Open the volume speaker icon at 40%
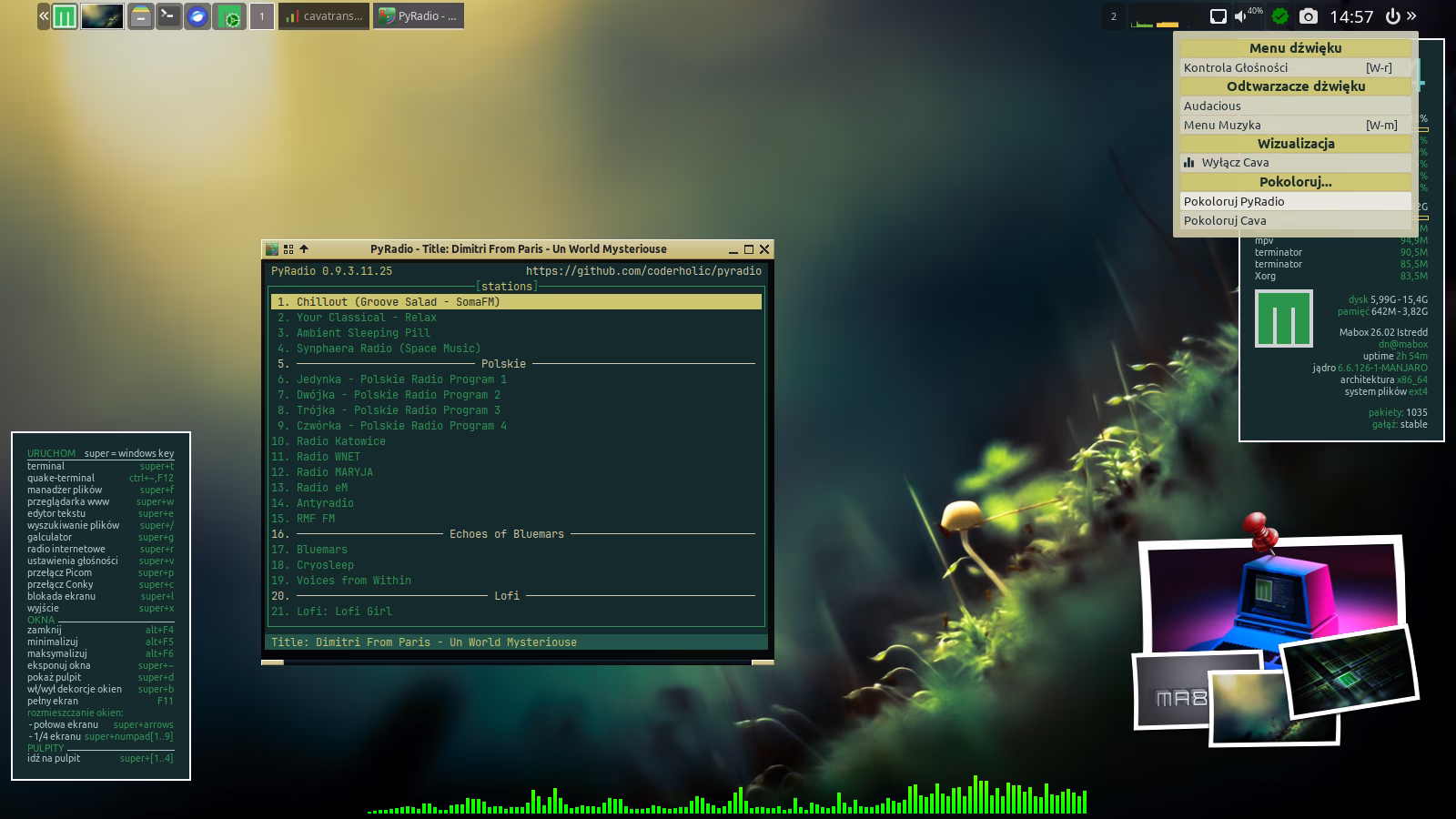 (x=1241, y=16)
